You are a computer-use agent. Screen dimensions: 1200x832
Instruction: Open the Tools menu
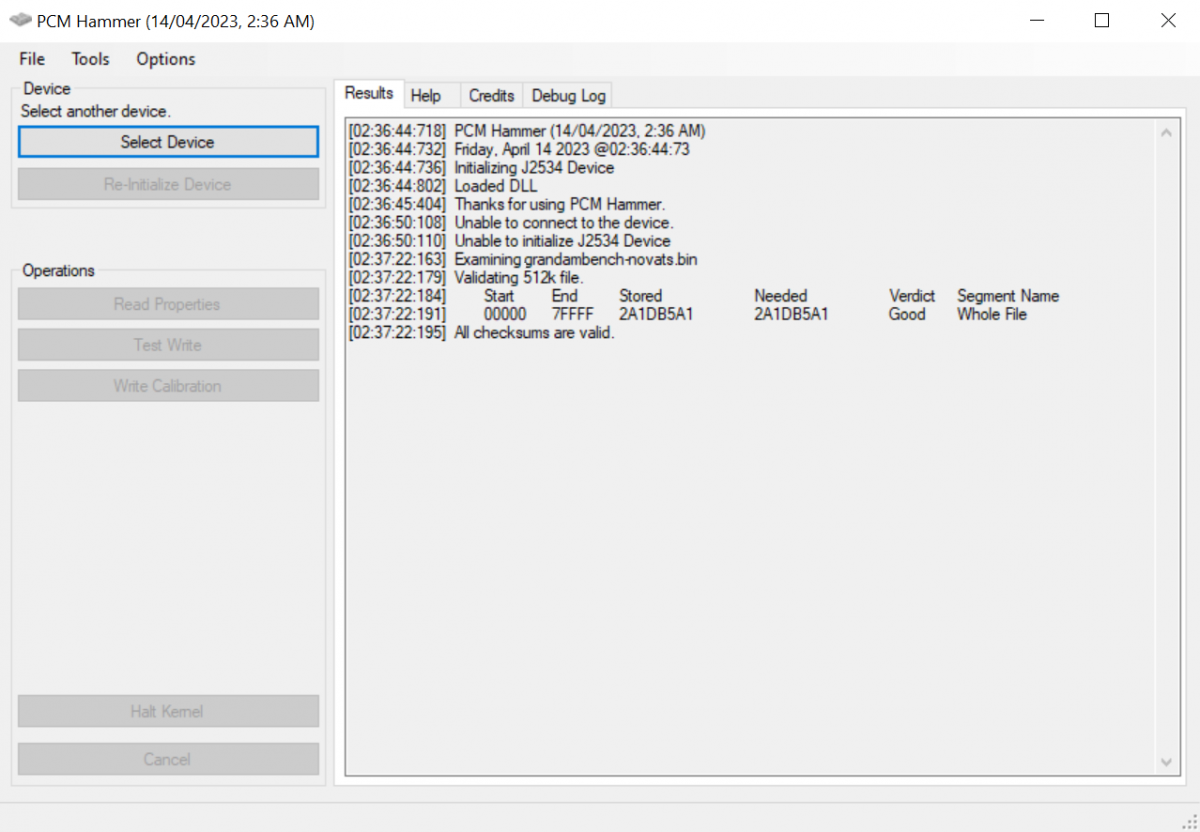(x=90, y=59)
